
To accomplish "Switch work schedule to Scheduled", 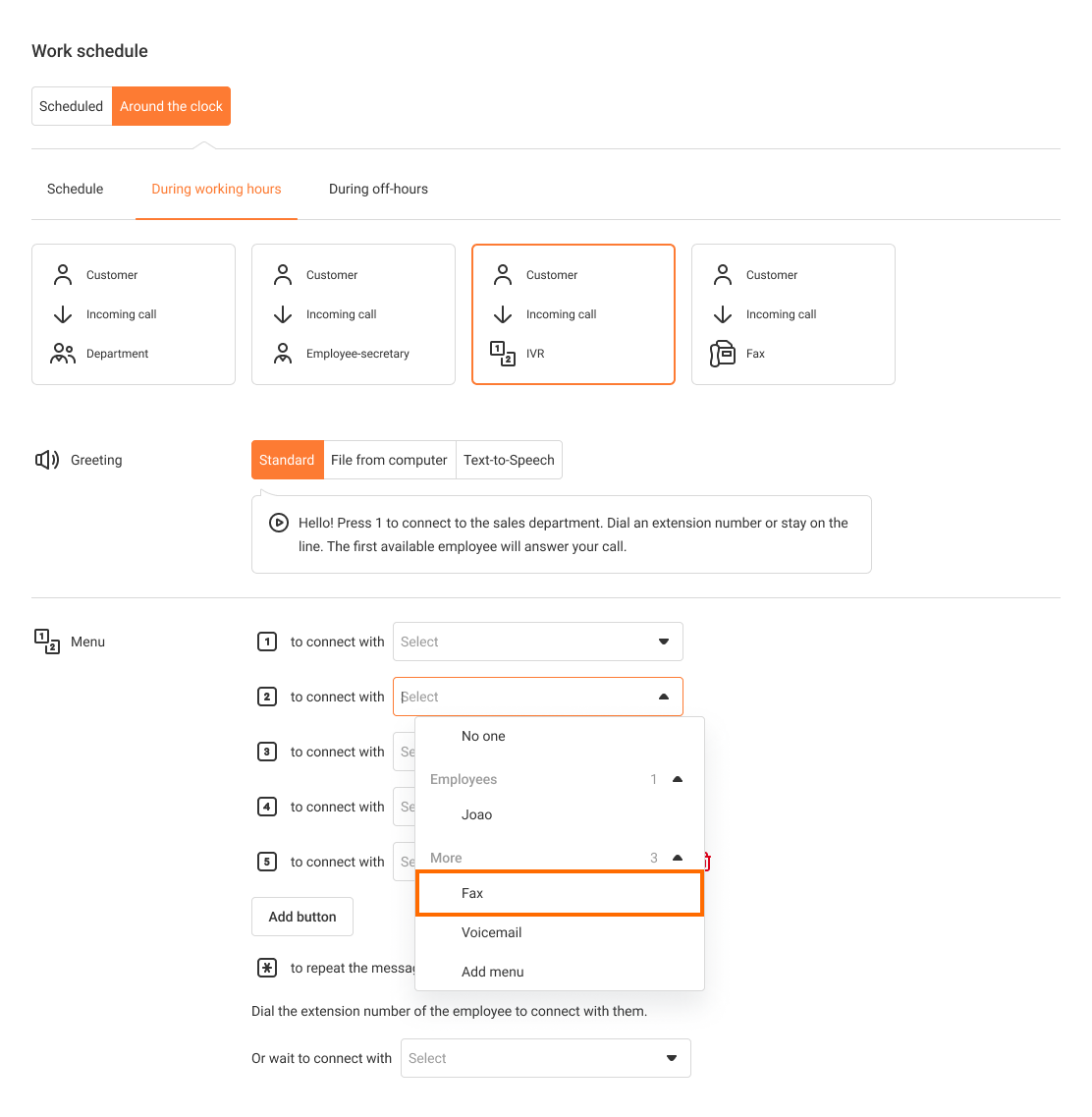I will [x=71, y=106].
